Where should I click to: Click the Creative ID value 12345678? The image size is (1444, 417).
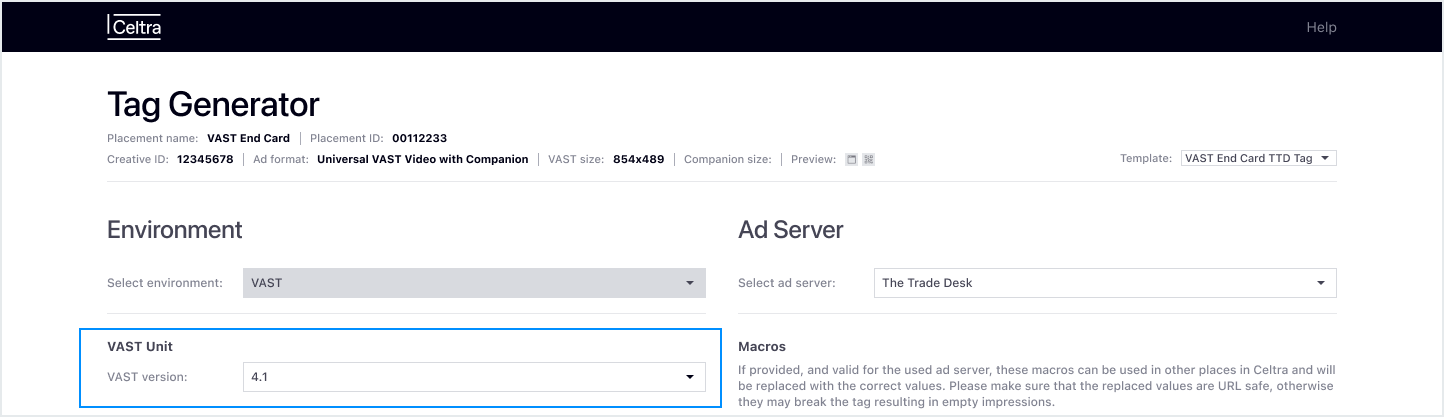click(205, 159)
